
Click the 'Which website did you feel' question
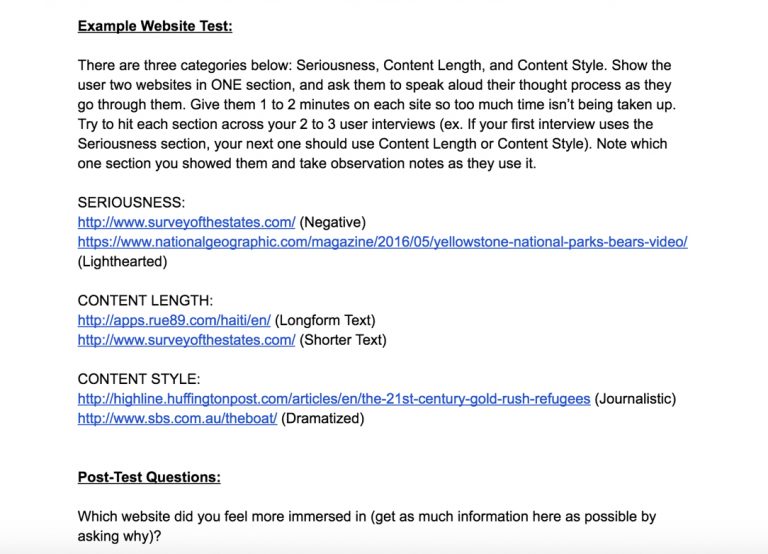coord(367,526)
